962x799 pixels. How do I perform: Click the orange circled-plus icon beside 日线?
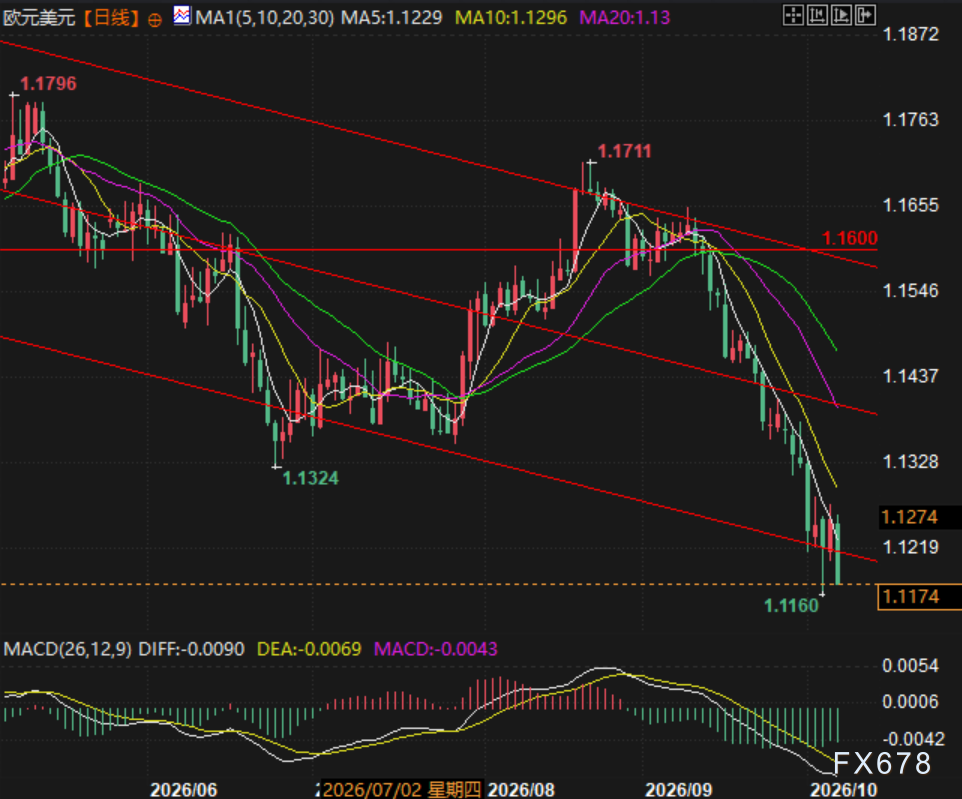[x=155, y=20]
